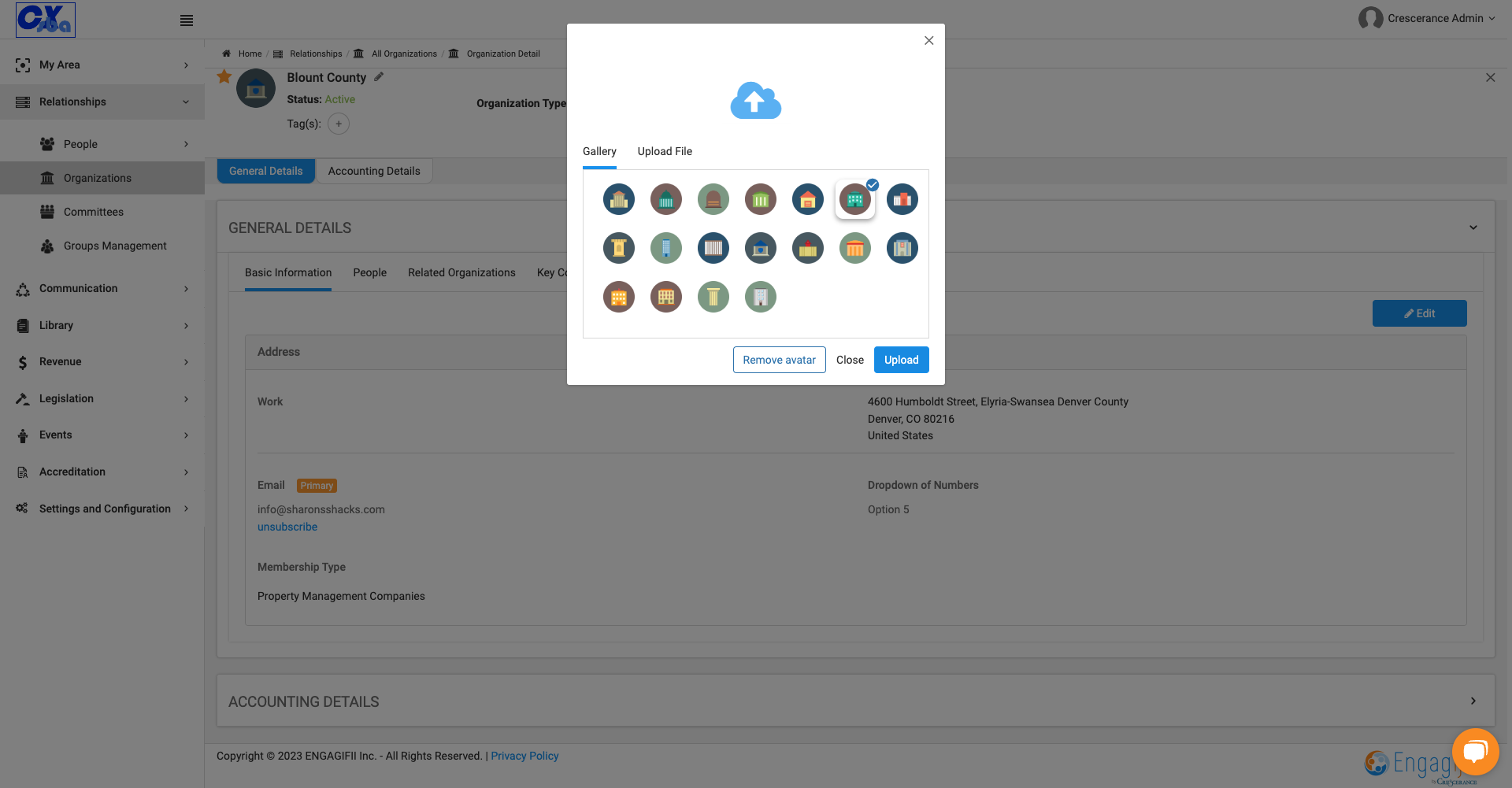Open Committees in sidebar

[x=94, y=212]
